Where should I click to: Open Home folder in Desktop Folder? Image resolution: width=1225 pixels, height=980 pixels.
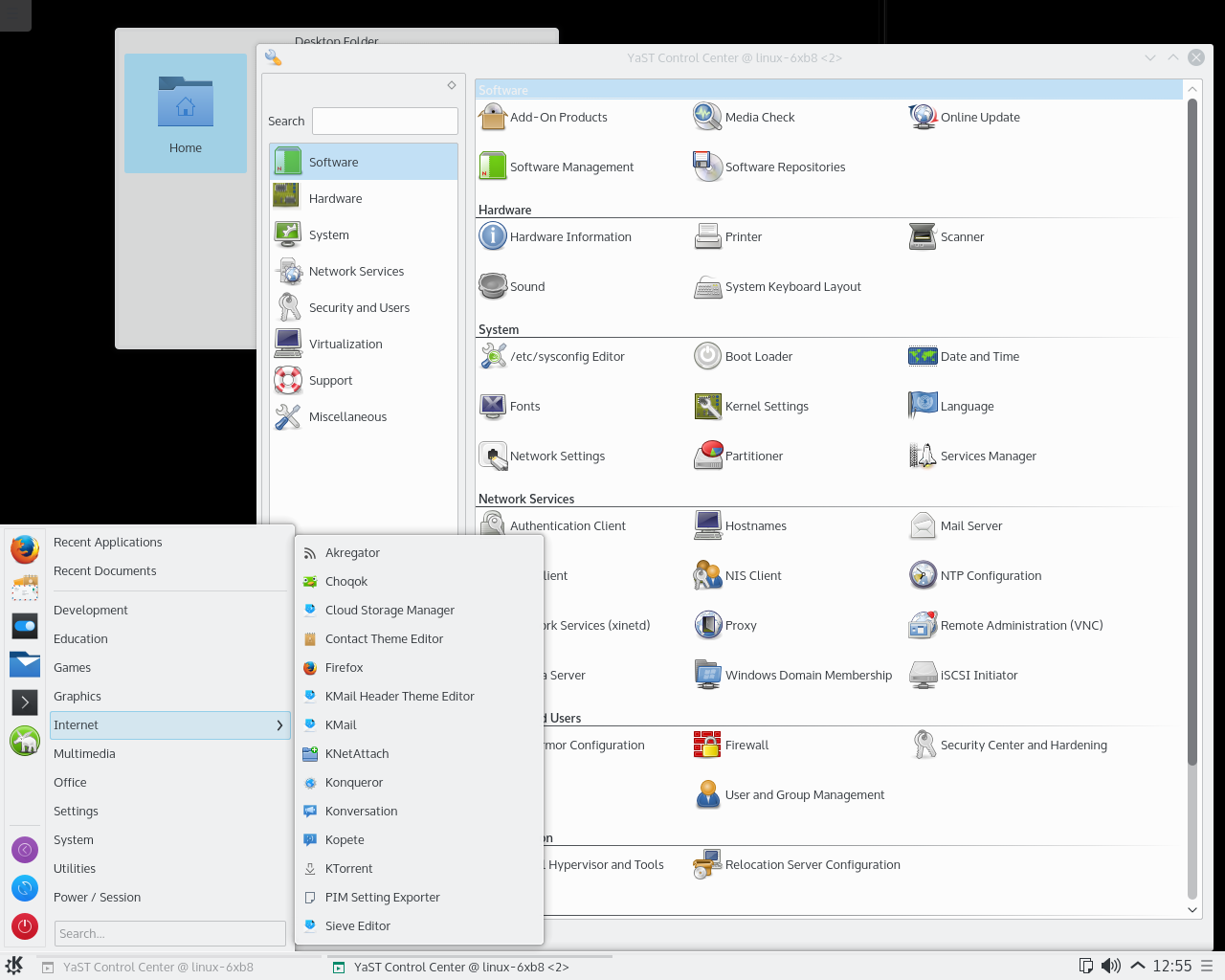(186, 113)
